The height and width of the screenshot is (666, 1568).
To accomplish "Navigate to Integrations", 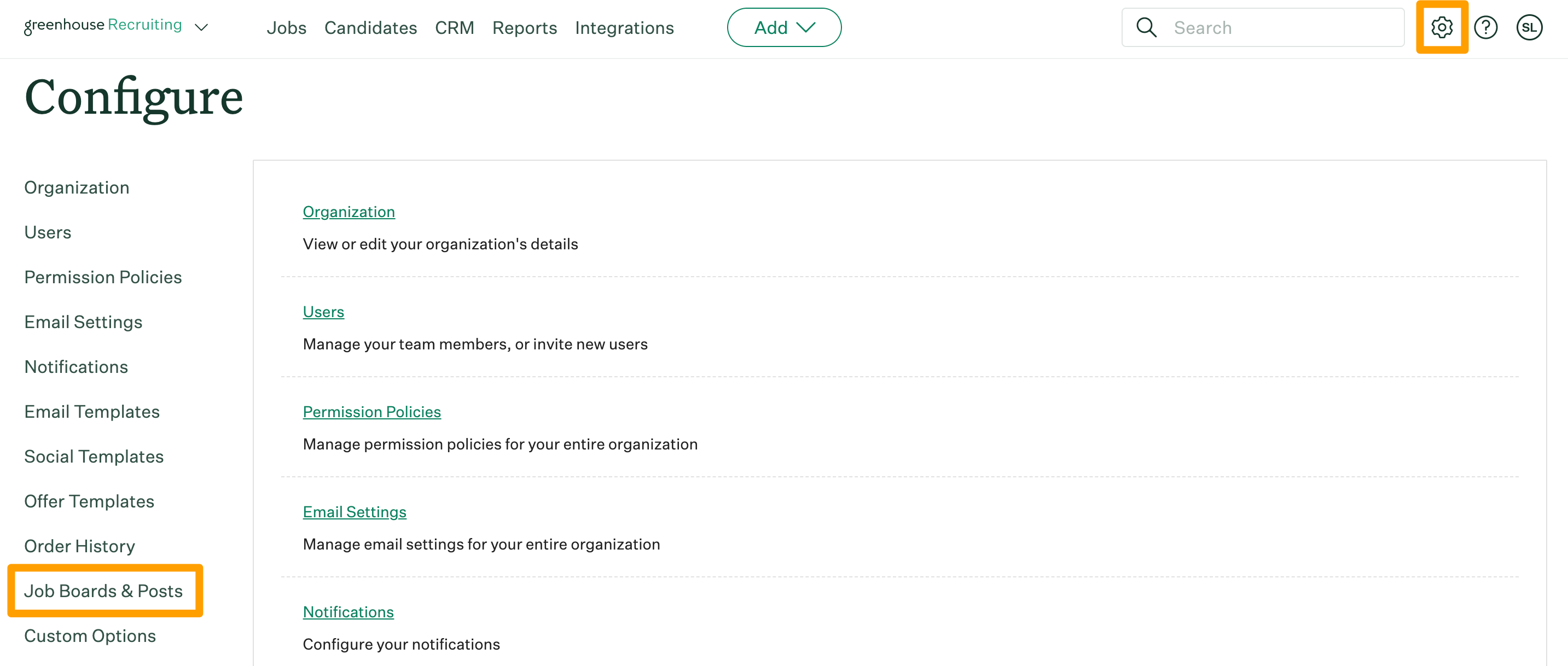I will click(x=624, y=27).
